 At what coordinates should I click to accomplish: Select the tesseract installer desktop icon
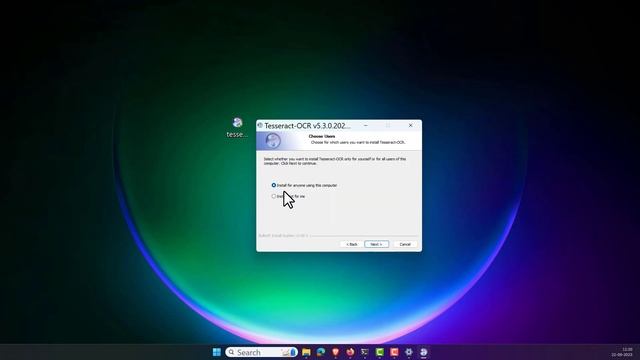[x=237, y=127]
